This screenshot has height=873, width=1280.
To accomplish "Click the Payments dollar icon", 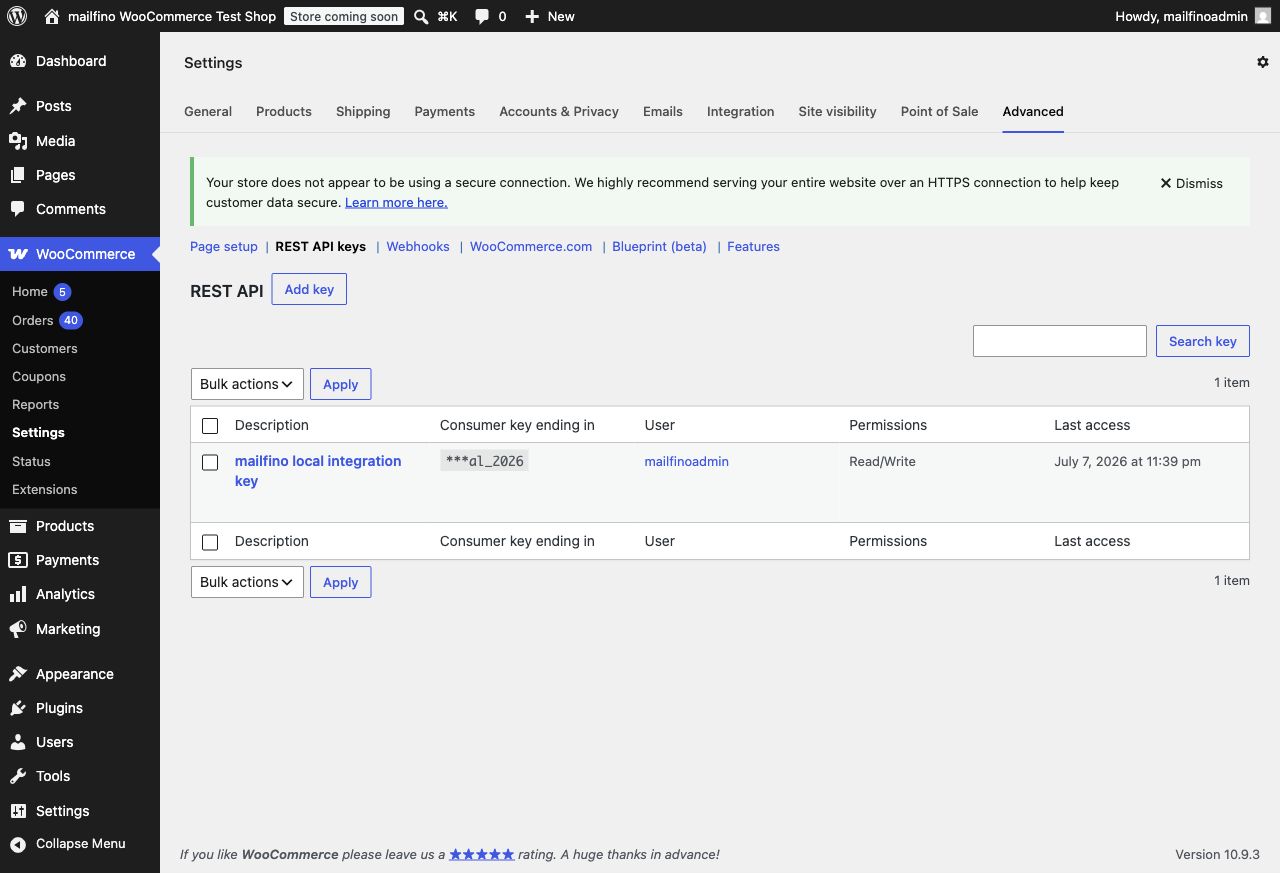I will coord(18,560).
